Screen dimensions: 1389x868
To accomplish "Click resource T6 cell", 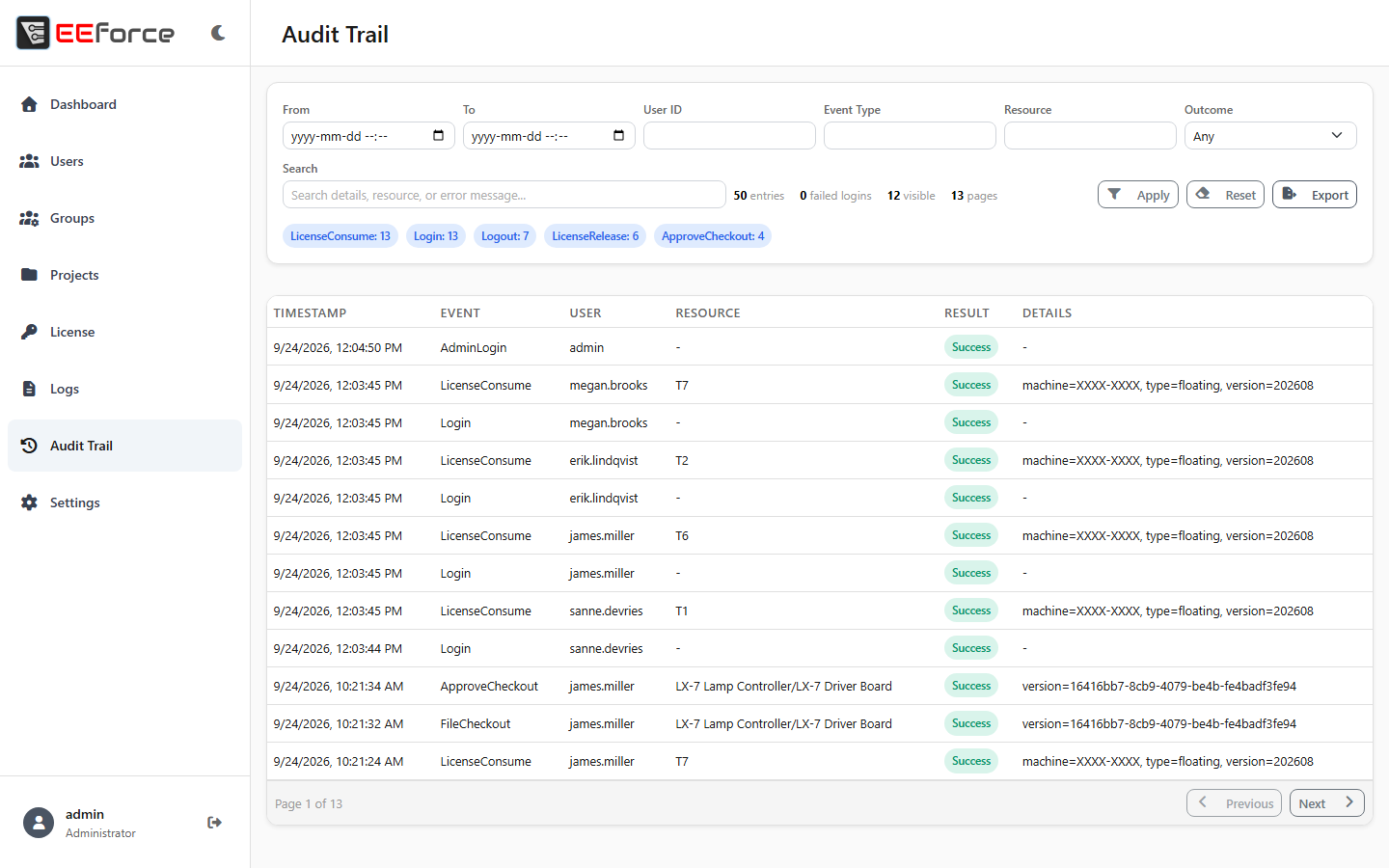I will pyautogui.click(x=682, y=536).
